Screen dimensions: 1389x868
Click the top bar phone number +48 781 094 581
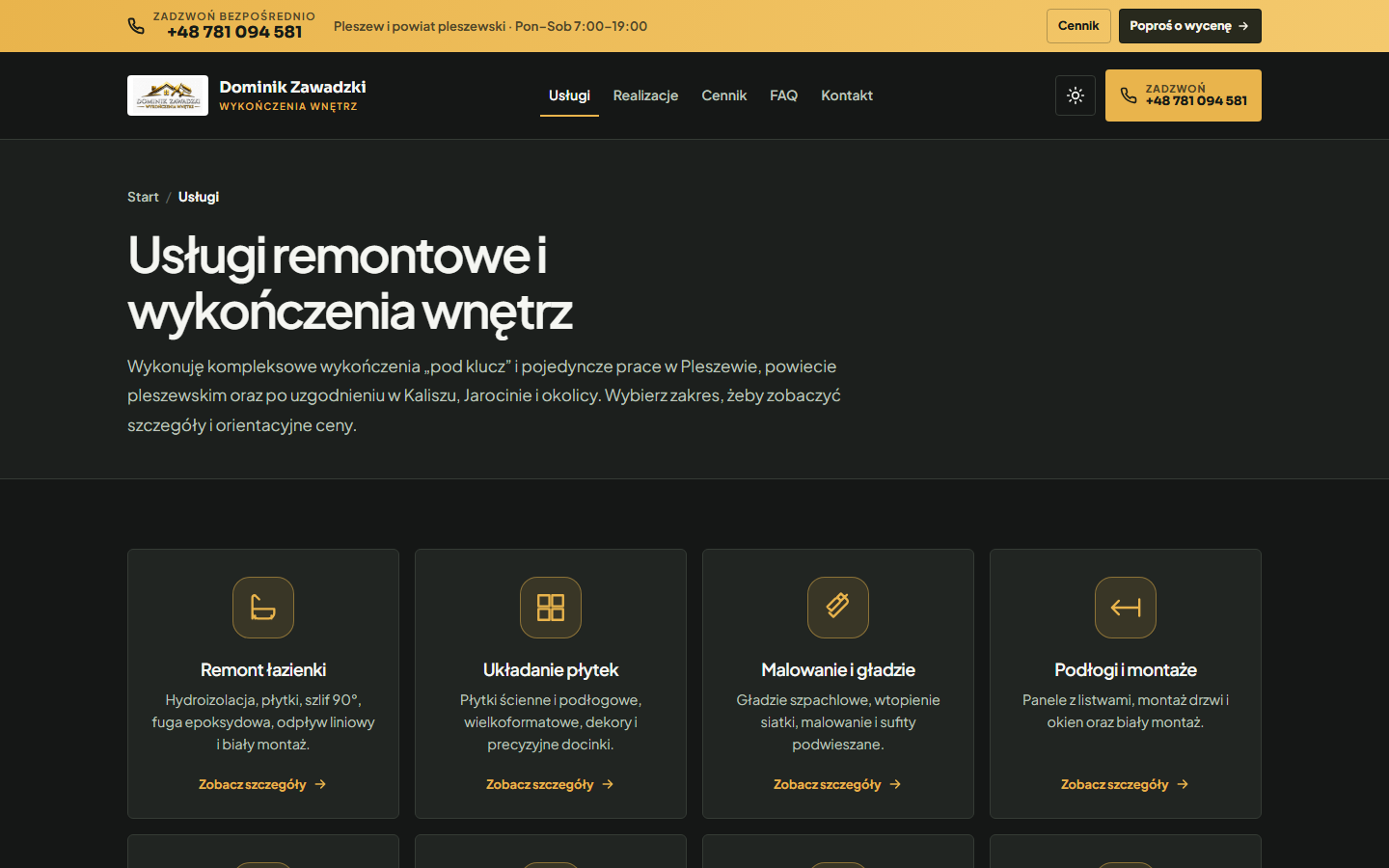pyautogui.click(x=234, y=32)
